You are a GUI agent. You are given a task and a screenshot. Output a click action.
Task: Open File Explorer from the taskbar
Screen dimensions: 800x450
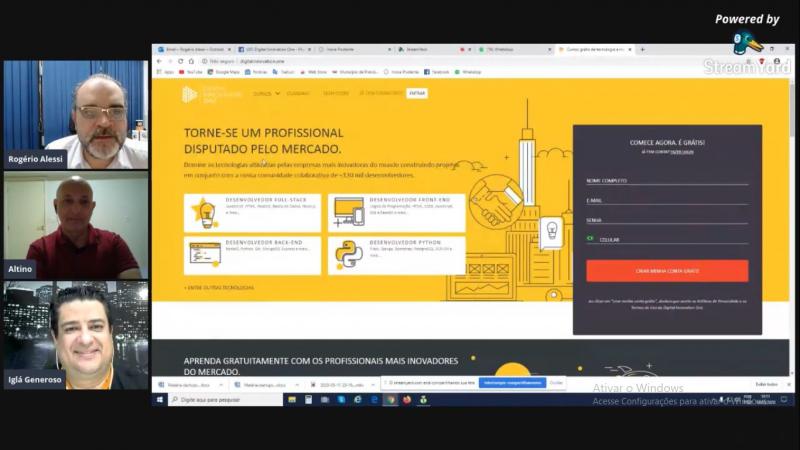(x=292, y=399)
